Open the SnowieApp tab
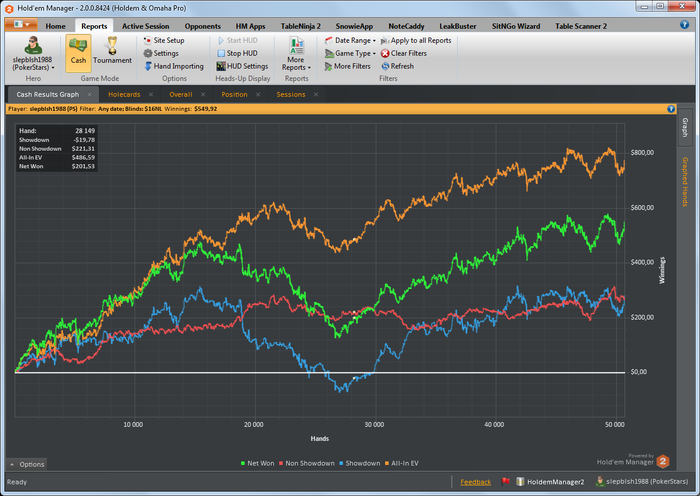 tap(354, 26)
